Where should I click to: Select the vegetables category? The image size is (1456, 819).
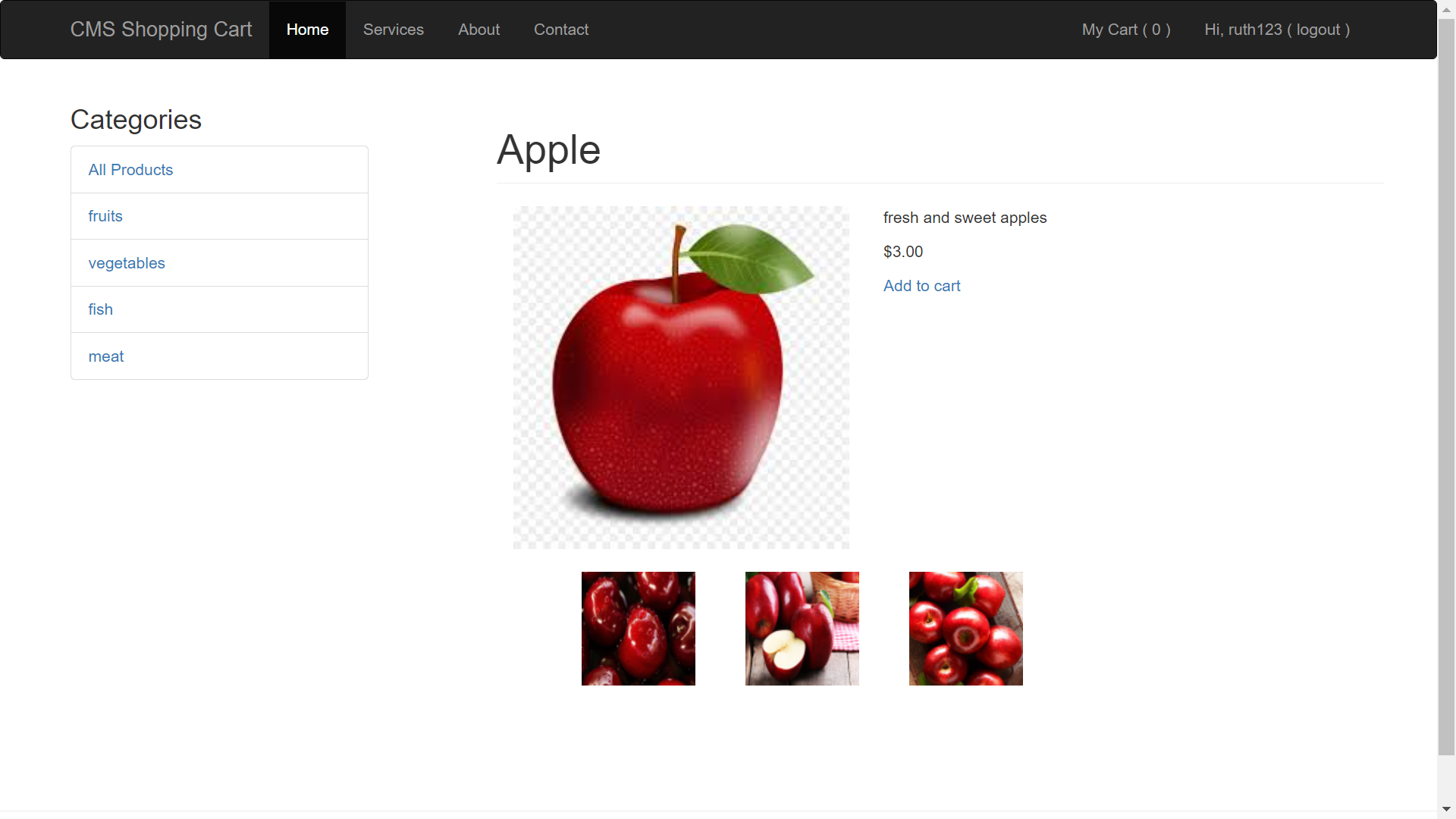[219, 263]
